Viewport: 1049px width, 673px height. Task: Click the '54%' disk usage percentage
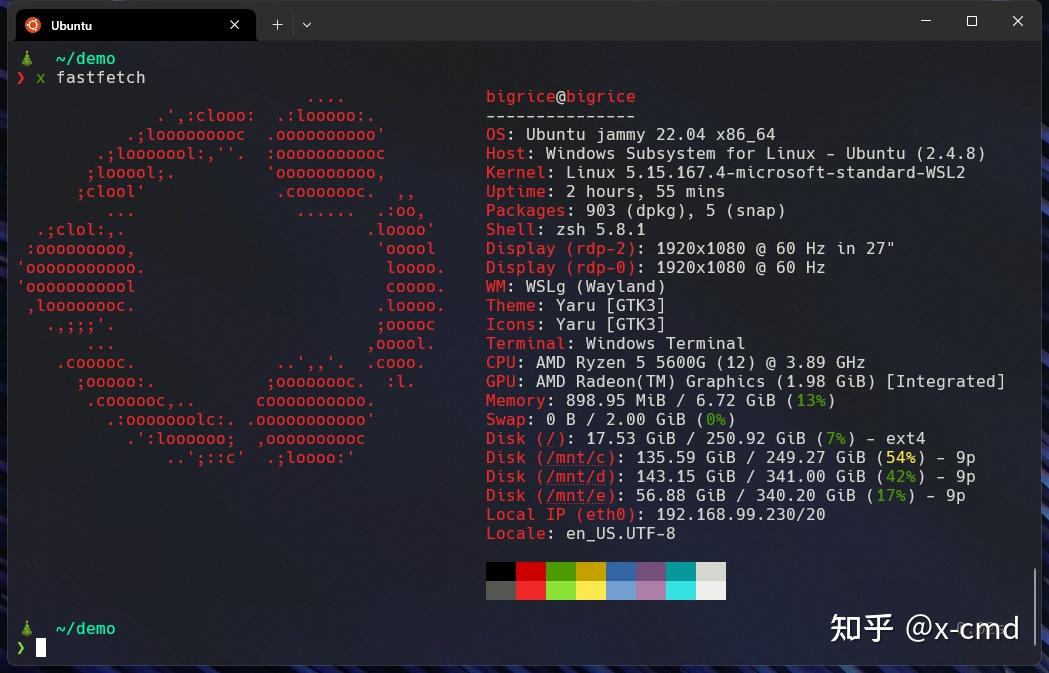(x=900, y=458)
